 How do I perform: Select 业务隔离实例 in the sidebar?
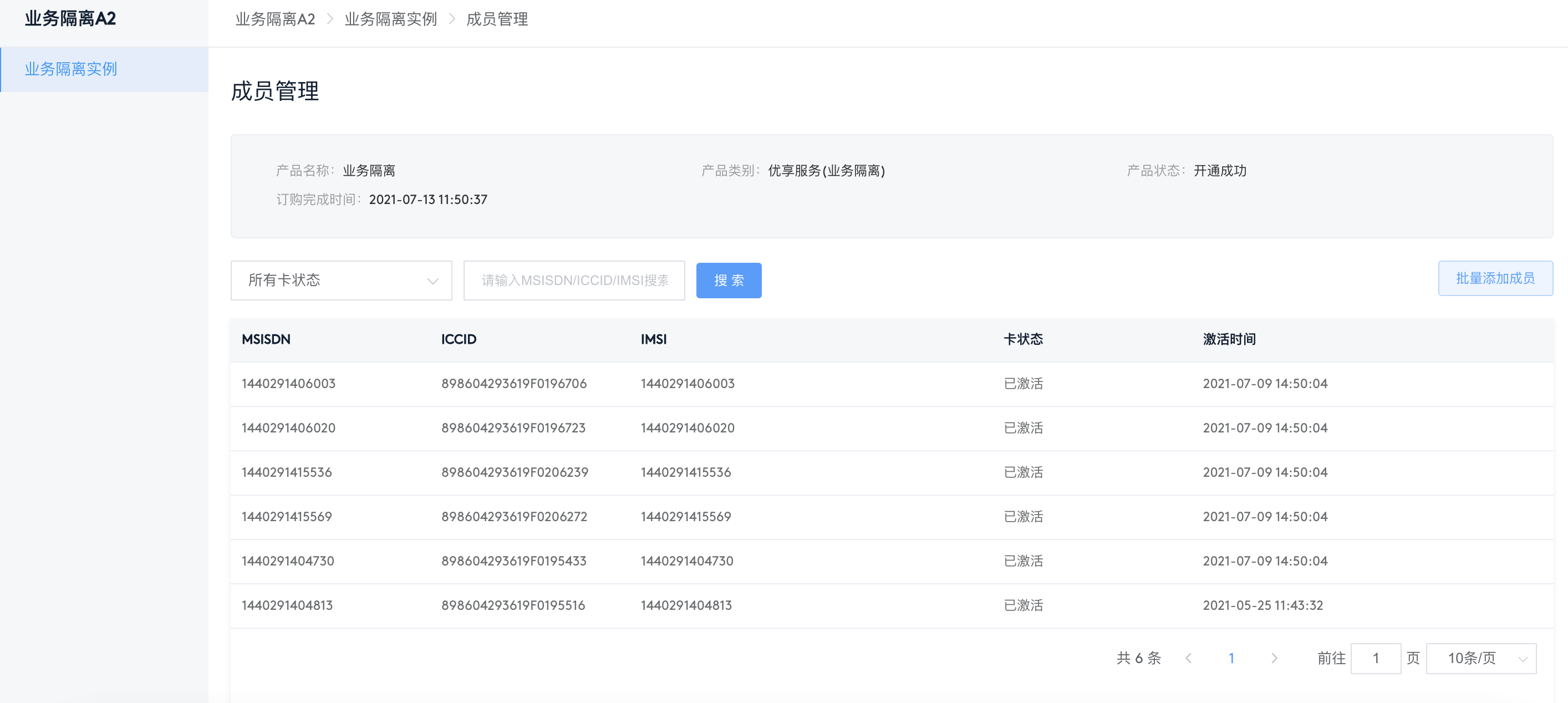point(71,69)
